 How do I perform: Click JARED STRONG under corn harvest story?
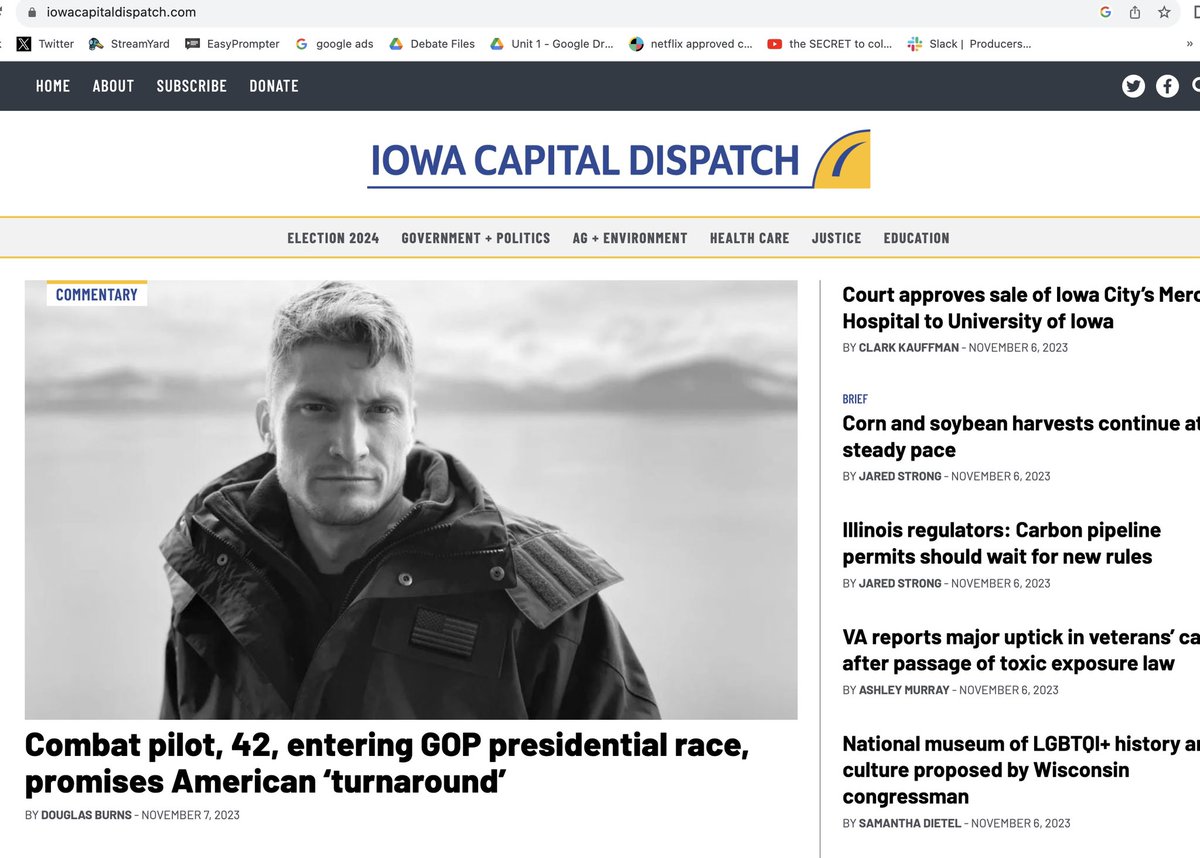[900, 477]
